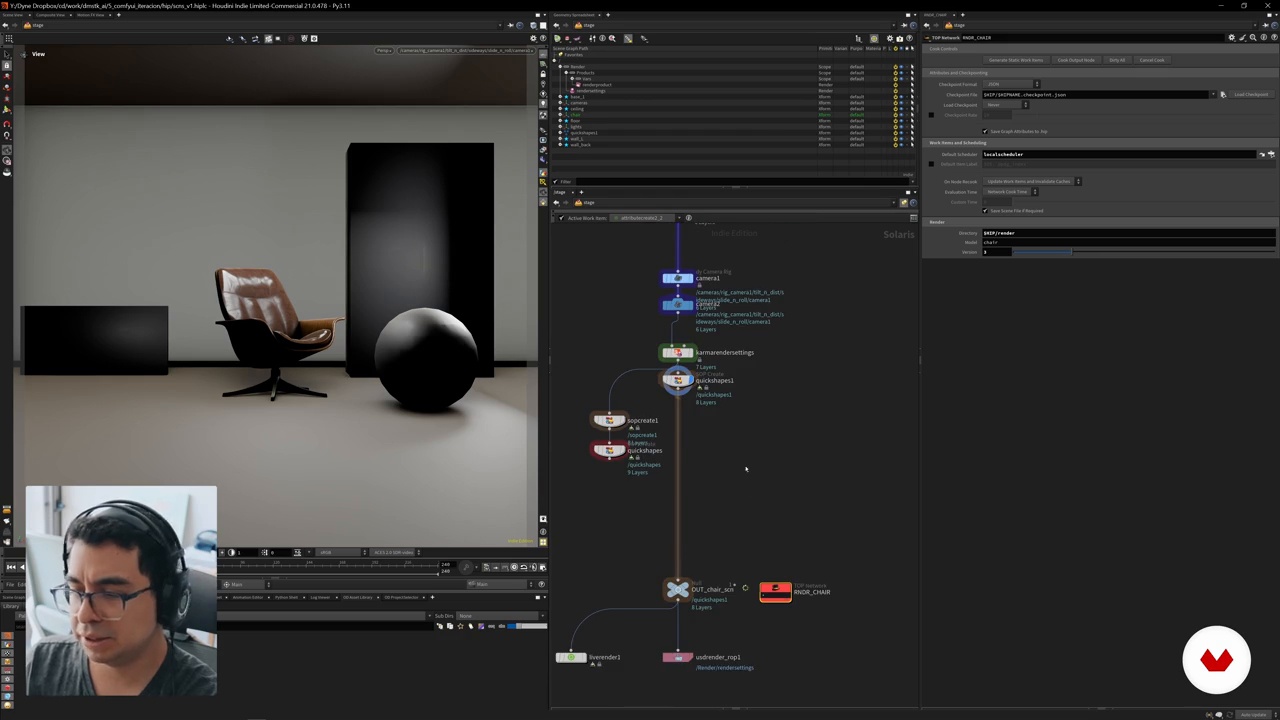Viewport: 1280px width, 720px height.
Task: Switch to the Motion FX View tab
Action: coord(90,15)
